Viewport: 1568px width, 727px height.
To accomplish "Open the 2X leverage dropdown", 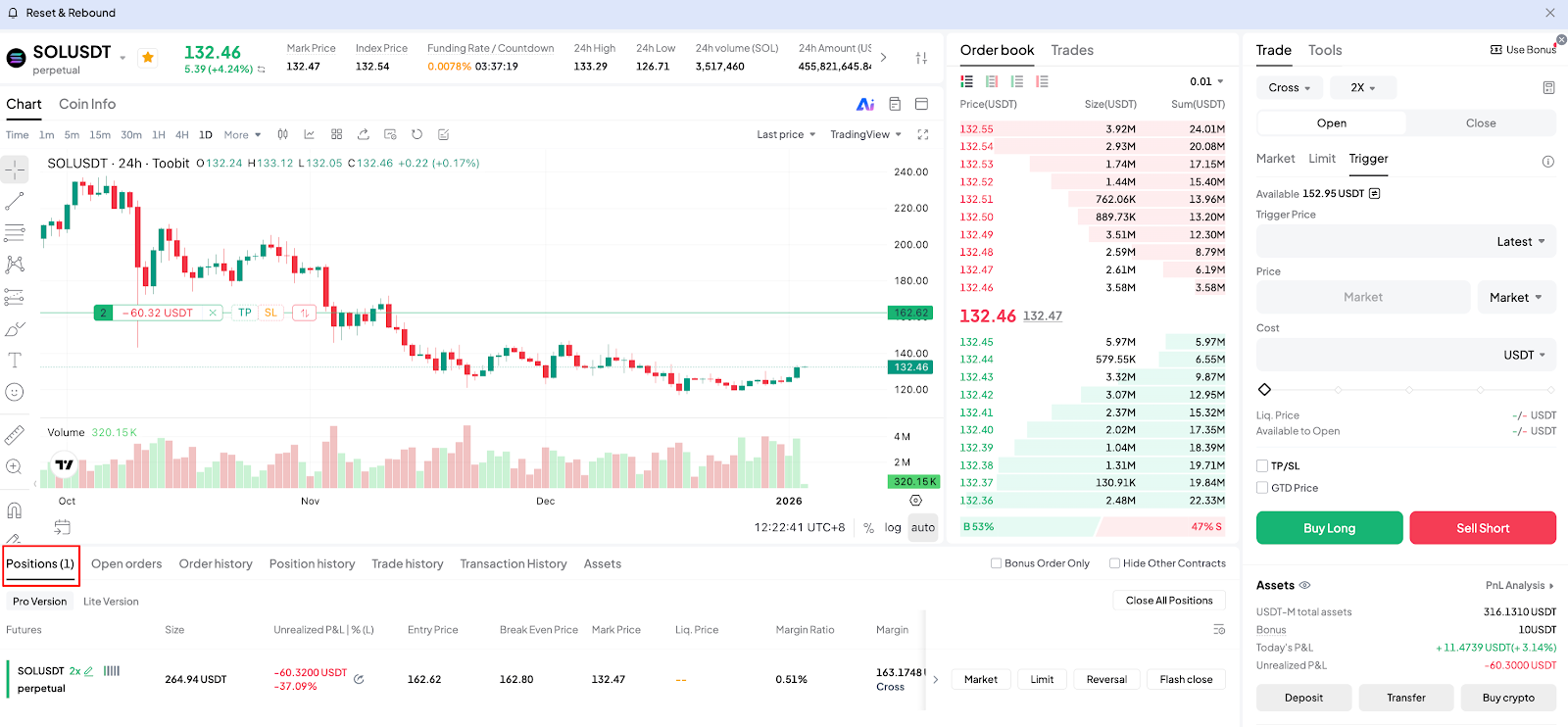I will click(x=1363, y=88).
